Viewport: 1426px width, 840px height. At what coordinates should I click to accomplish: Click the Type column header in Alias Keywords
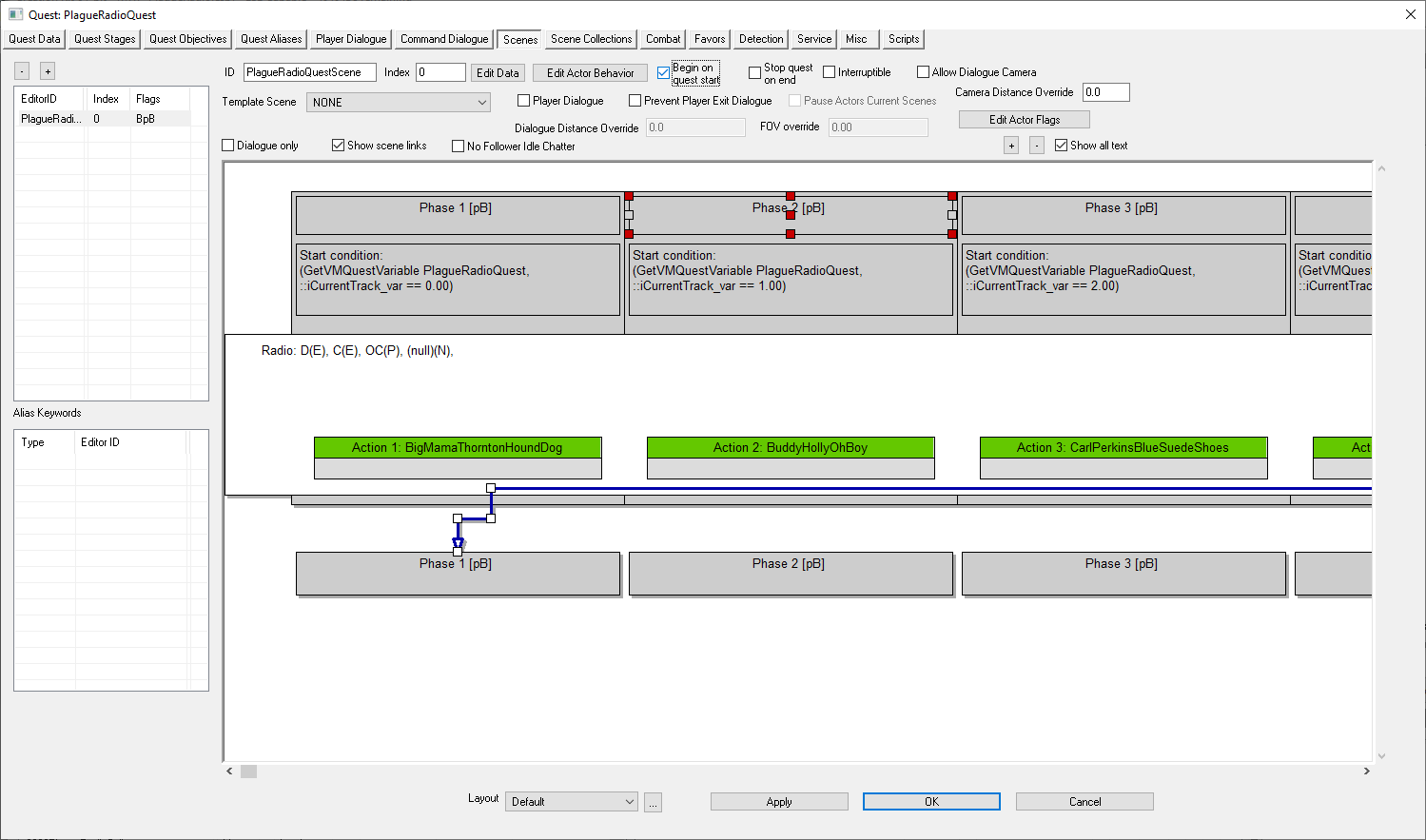[44, 442]
